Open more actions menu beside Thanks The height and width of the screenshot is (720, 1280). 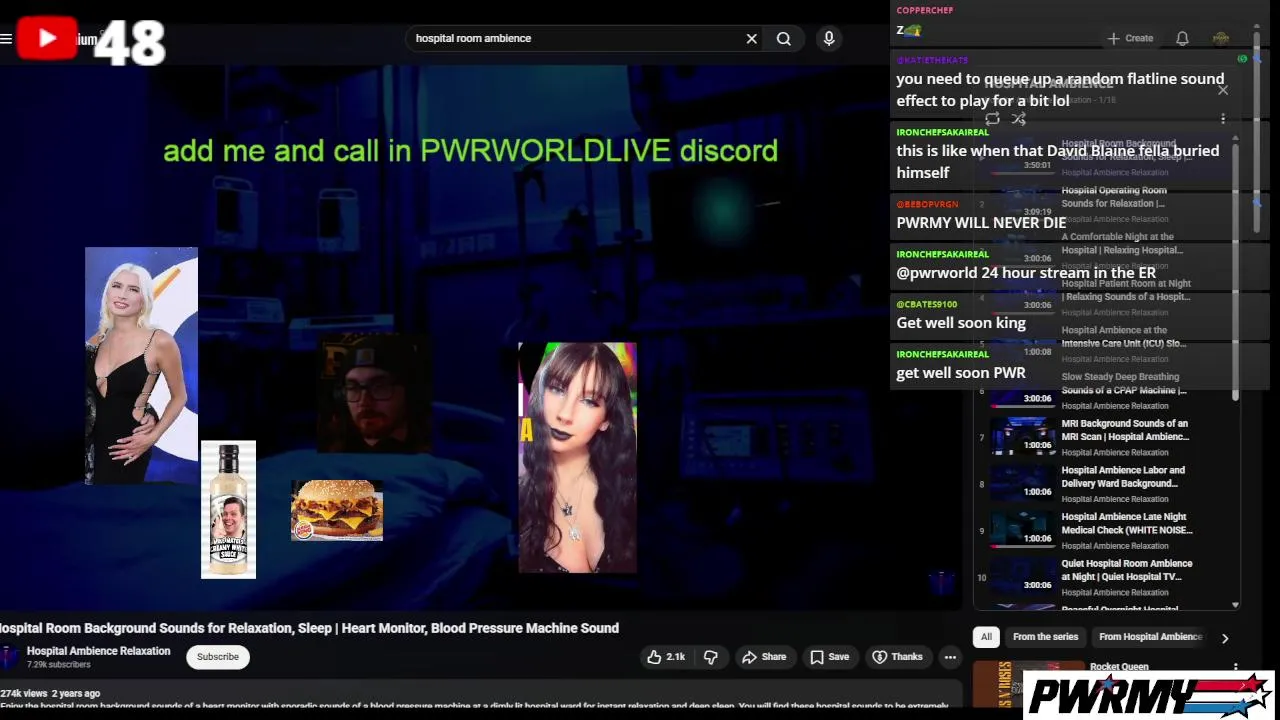pyautogui.click(x=950, y=657)
